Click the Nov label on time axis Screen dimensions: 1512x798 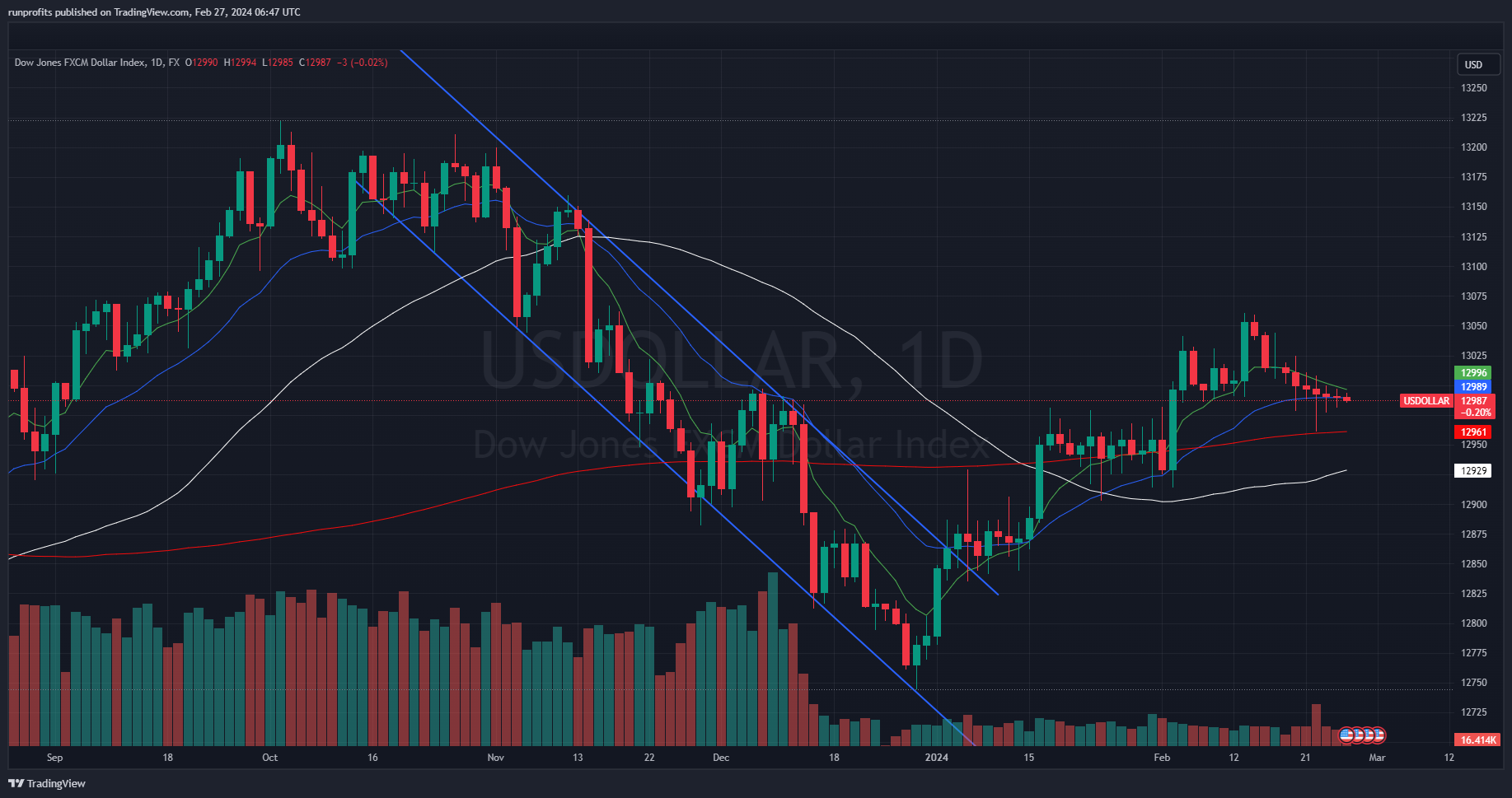tap(495, 758)
